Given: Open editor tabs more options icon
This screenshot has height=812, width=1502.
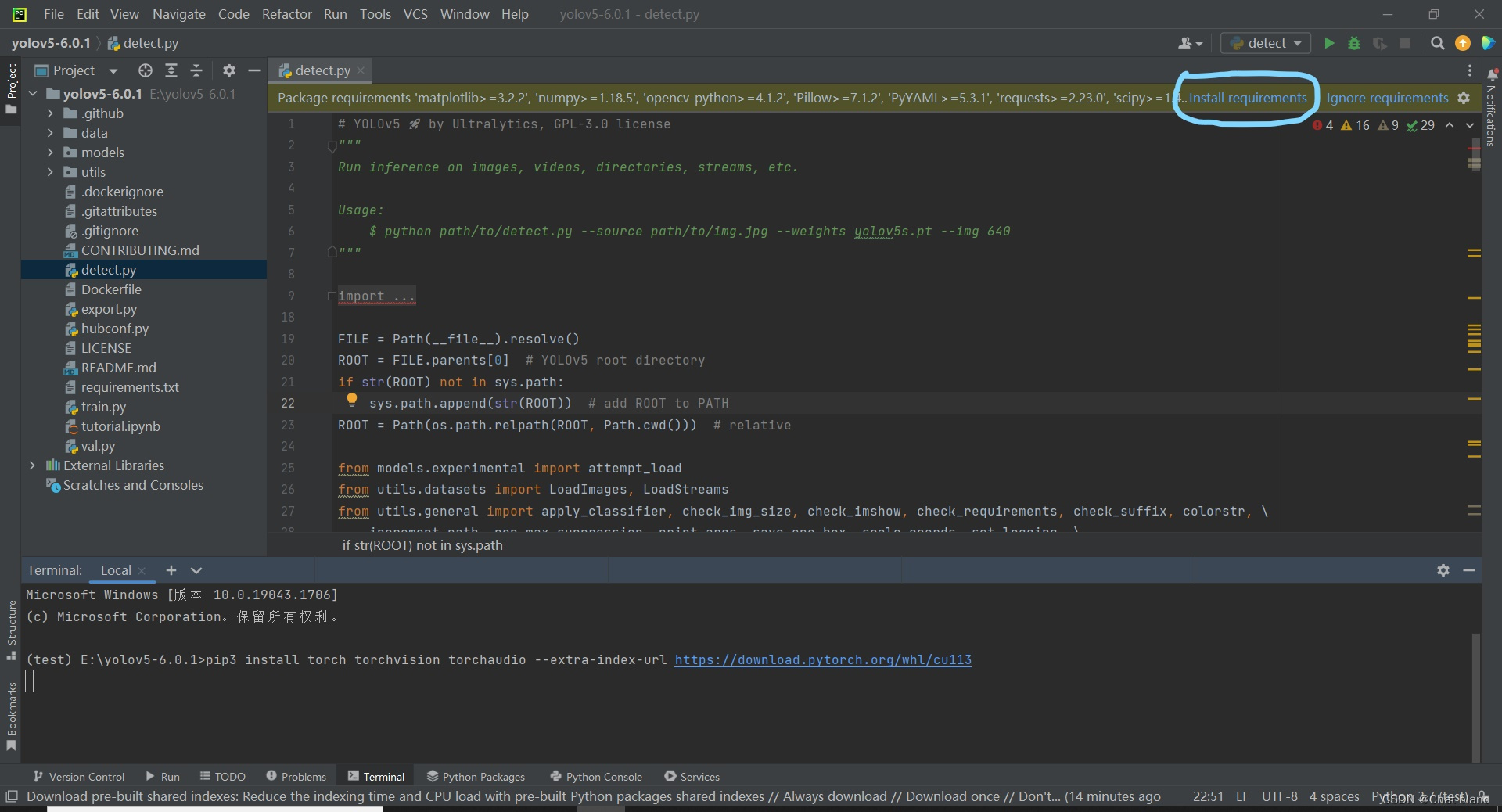Looking at the screenshot, I should pos(1470,70).
